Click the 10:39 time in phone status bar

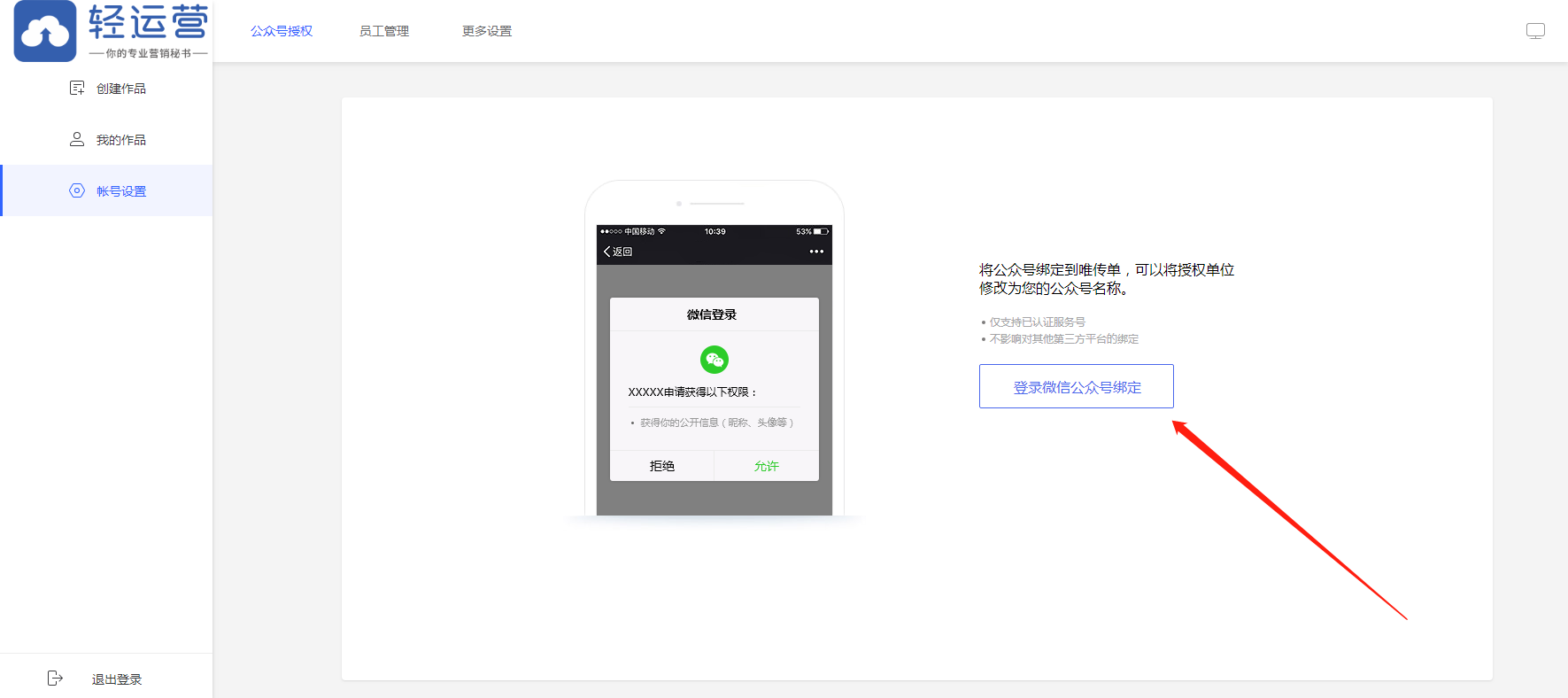click(714, 231)
